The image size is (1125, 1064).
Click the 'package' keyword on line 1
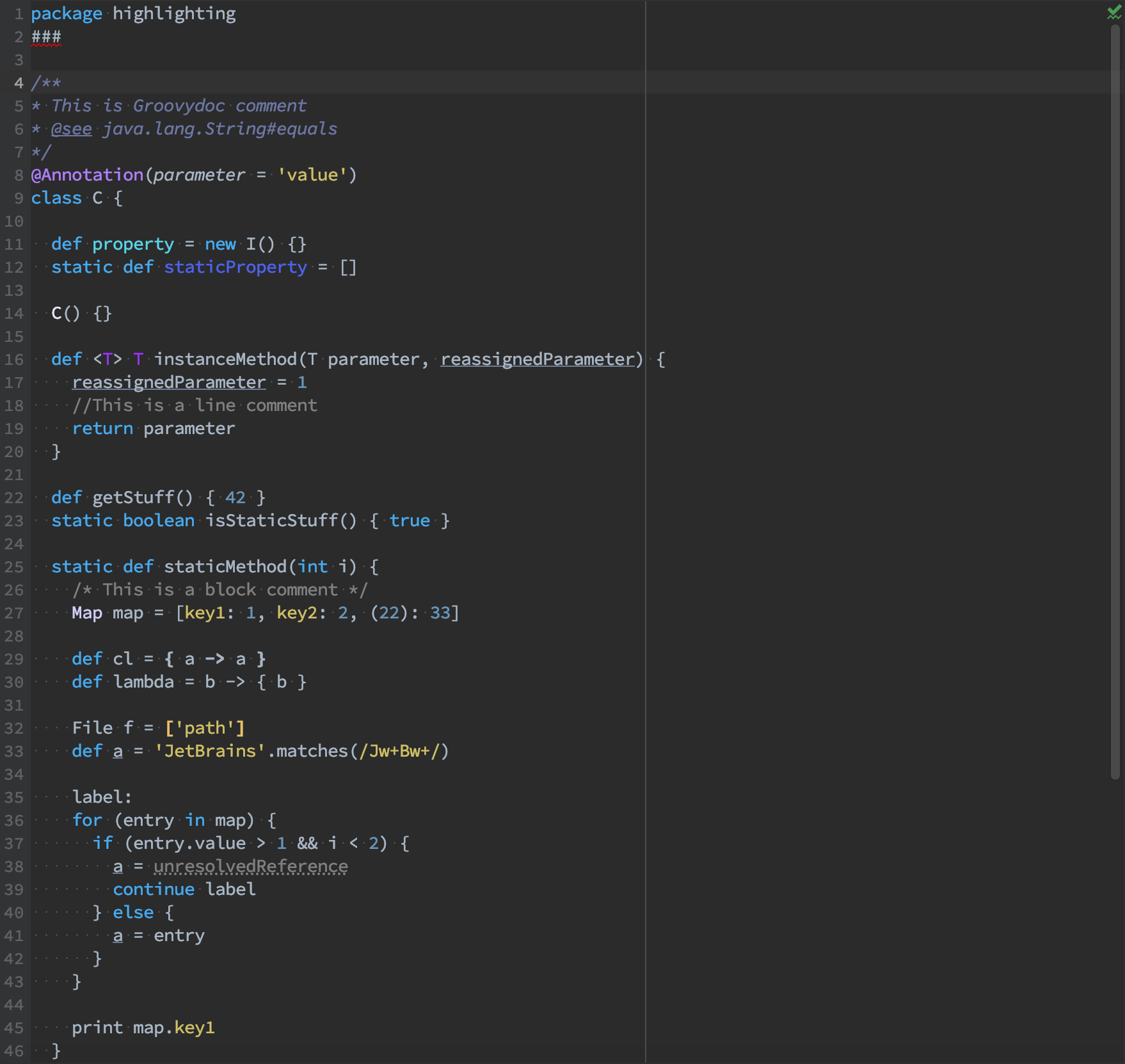pos(67,13)
